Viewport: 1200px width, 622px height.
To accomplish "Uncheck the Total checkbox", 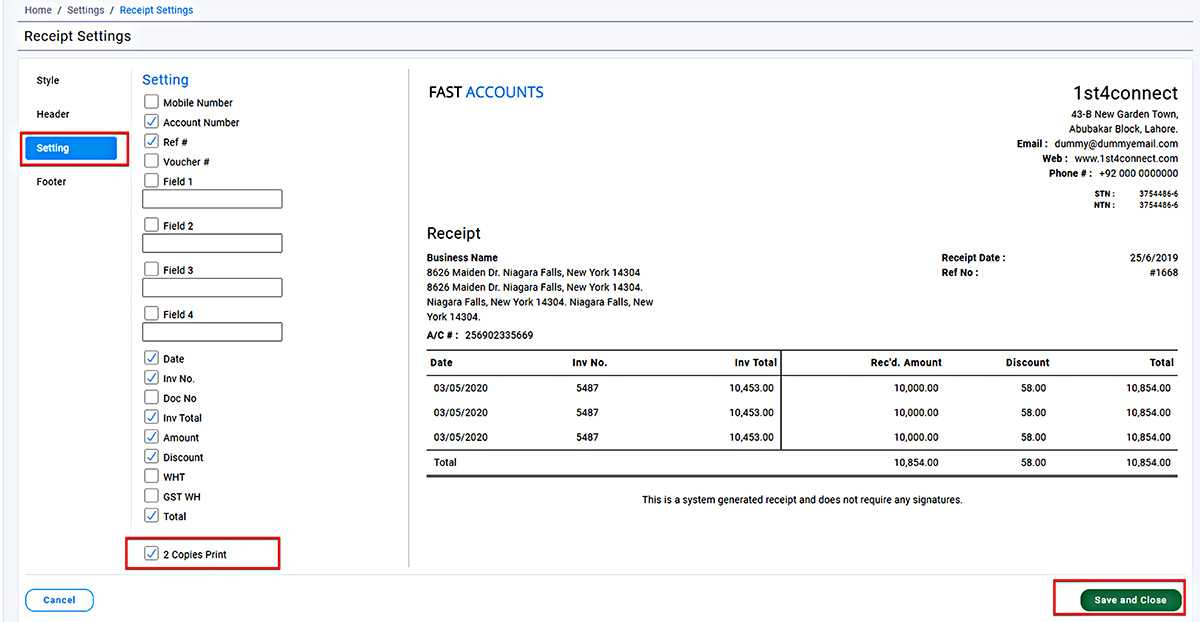I will point(152,516).
